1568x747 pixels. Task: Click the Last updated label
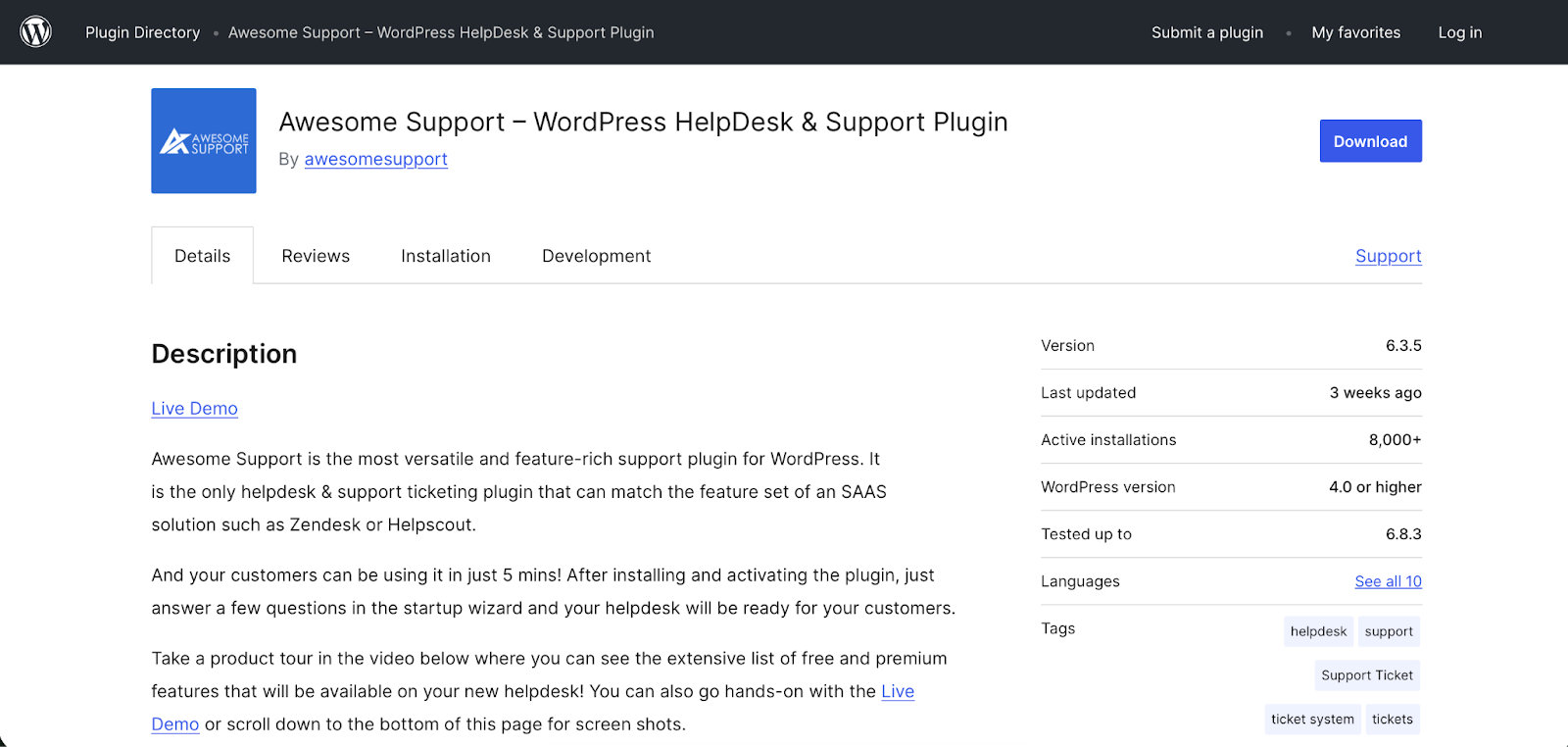click(1088, 393)
